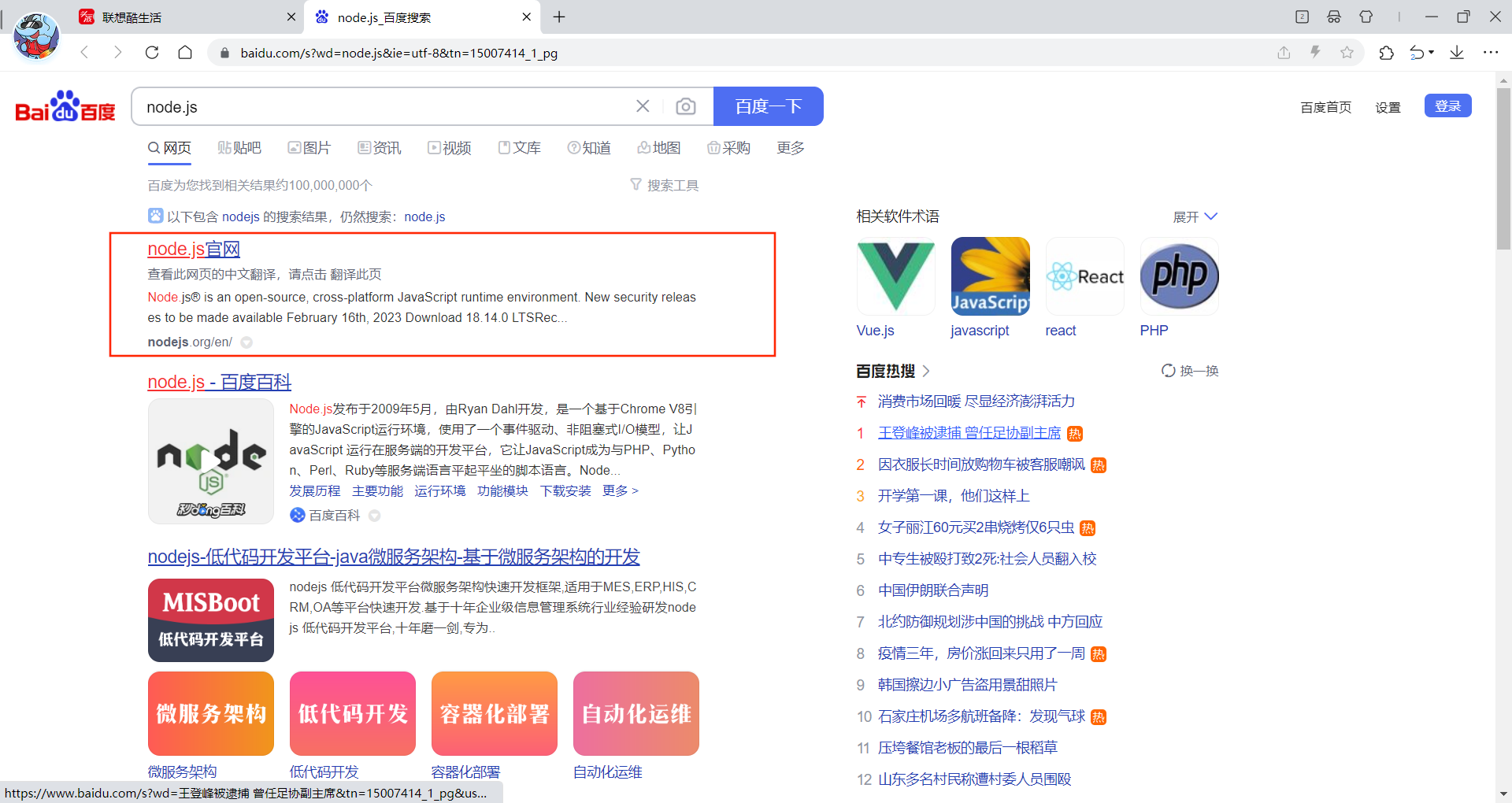Select the 视频 search tab
Screen dimensions: 1512x803
click(450, 148)
